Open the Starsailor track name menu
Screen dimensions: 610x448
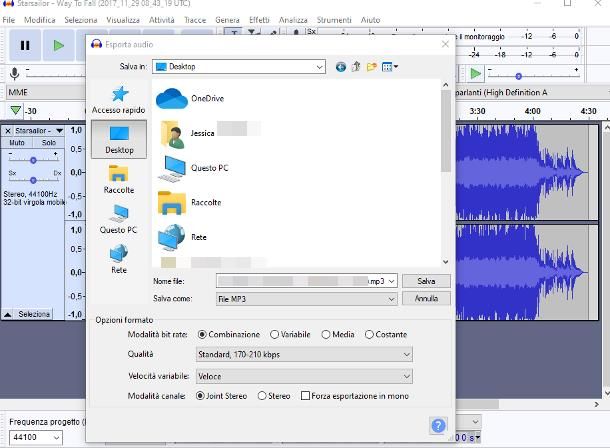pos(39,131)
